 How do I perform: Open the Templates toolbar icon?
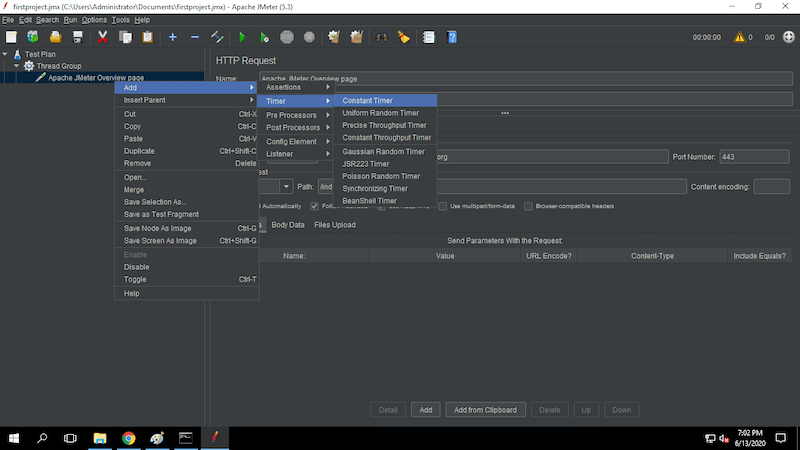pos(33,37)
